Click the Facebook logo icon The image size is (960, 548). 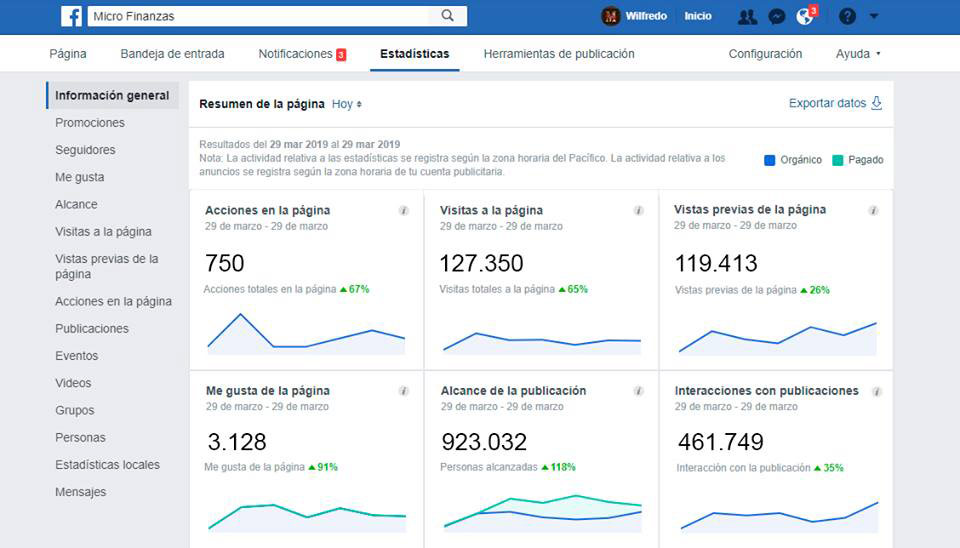pos(71,16)
